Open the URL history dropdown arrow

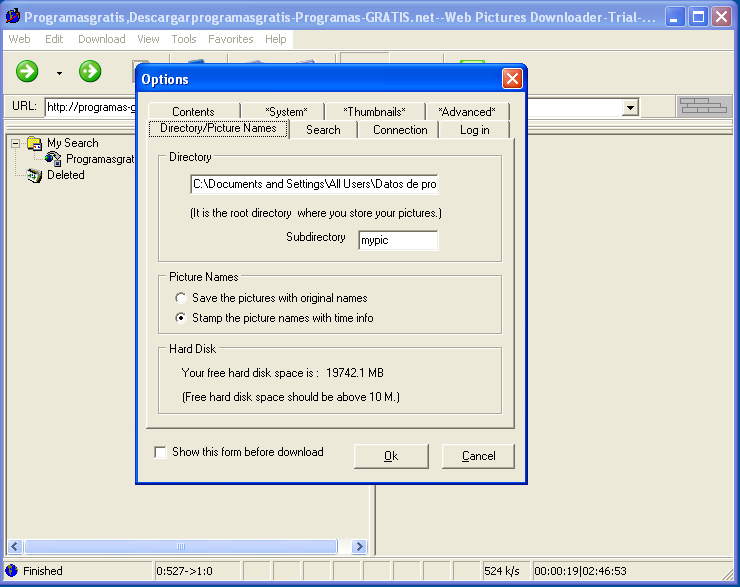(x=630, y=108)
